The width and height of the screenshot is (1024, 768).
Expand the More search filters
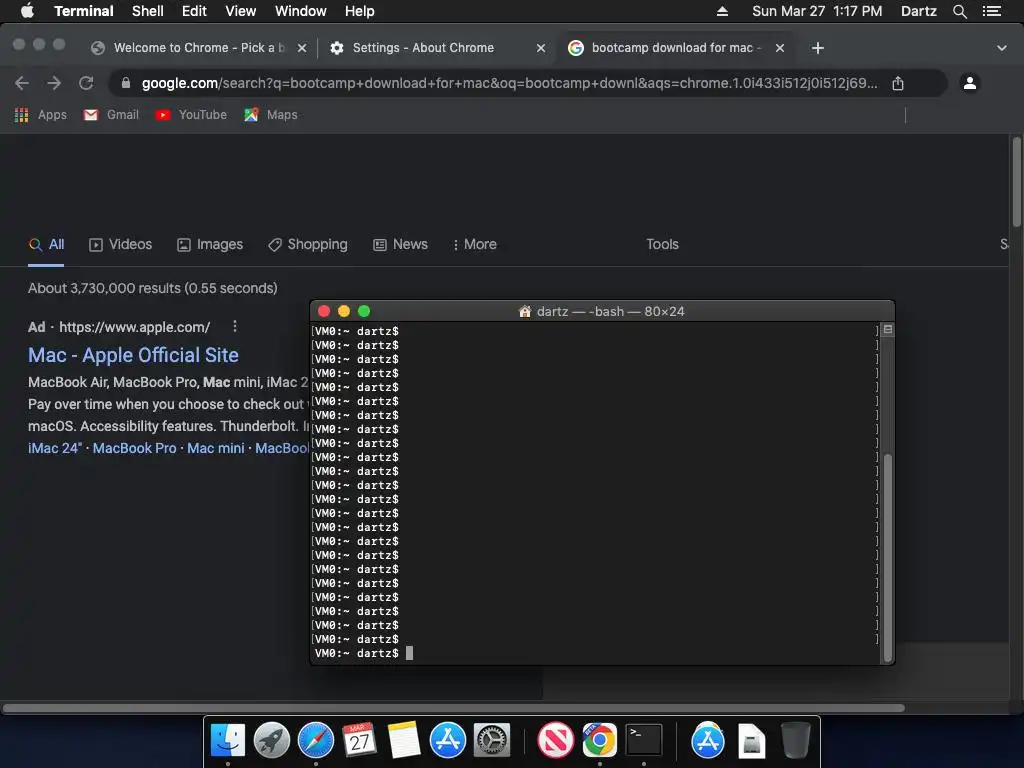click(x=475, y=244)
